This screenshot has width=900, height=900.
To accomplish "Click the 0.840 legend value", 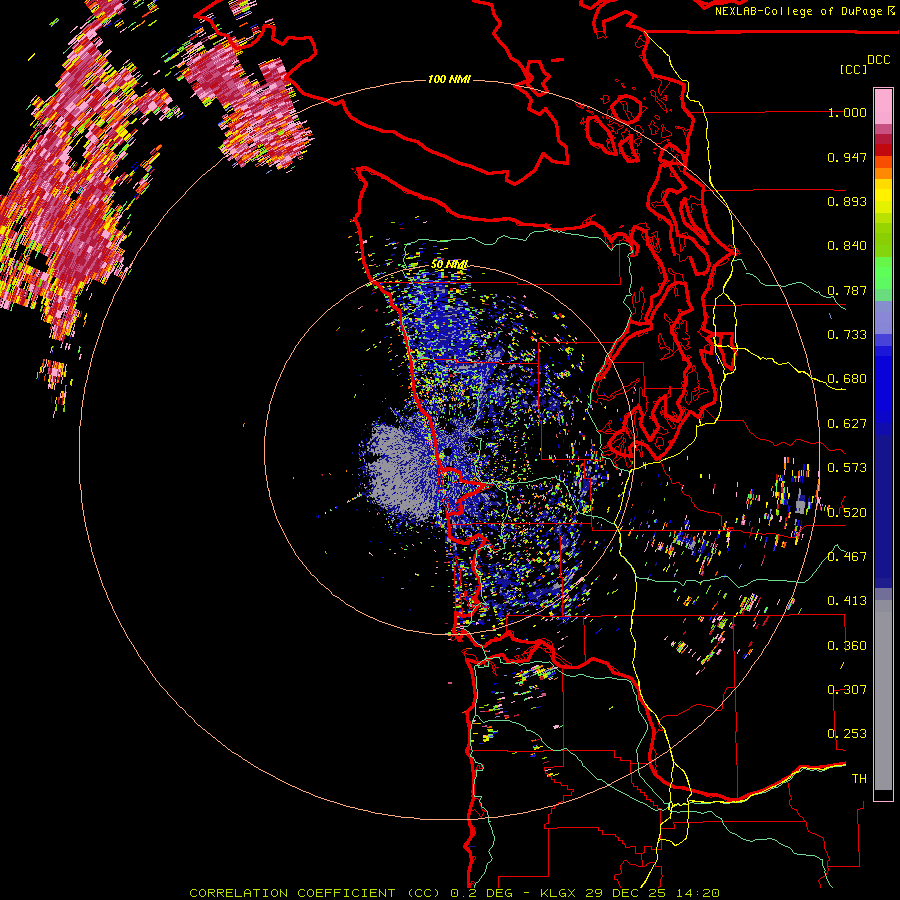I will coord(847,246).
